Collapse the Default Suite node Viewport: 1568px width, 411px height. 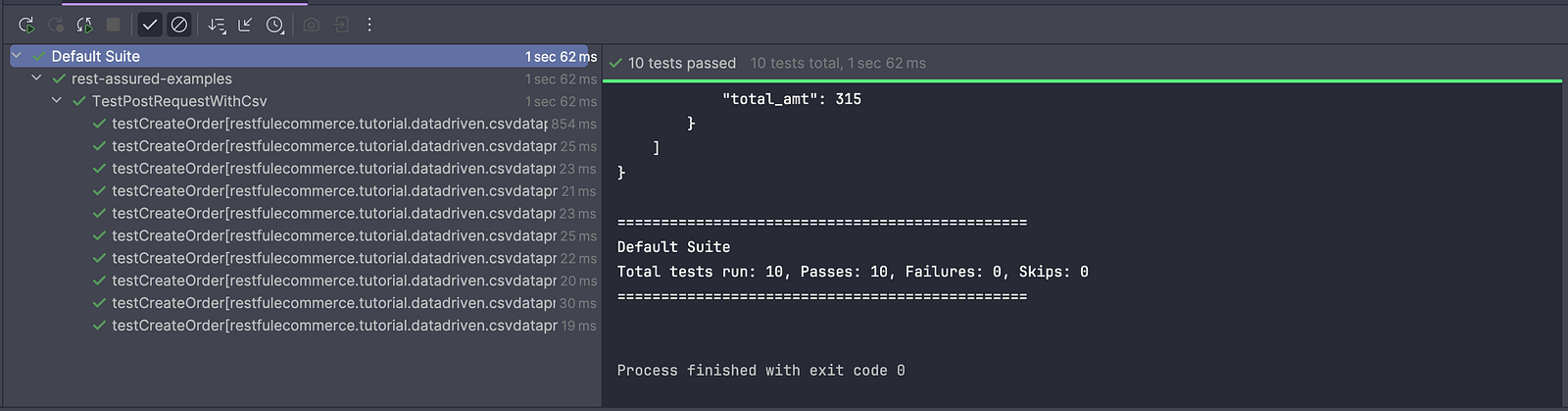[17, 56]
